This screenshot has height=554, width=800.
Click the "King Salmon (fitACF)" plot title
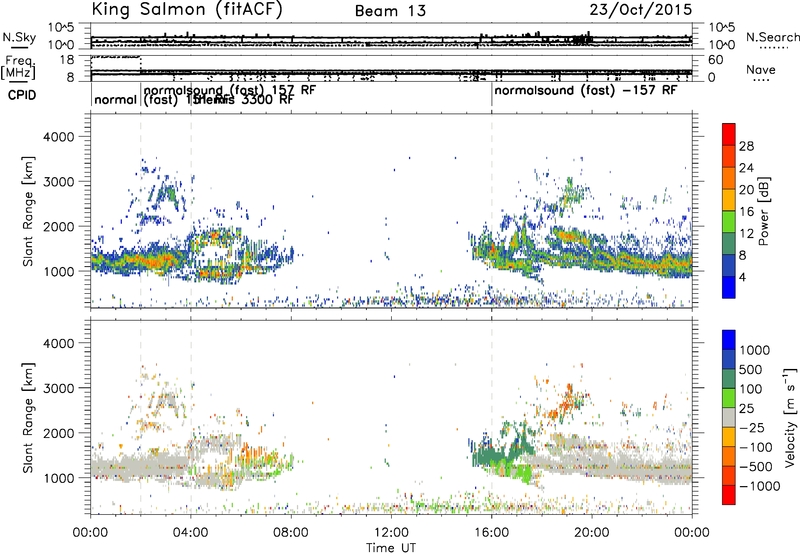pyautogui.click(x=187, y=9)
